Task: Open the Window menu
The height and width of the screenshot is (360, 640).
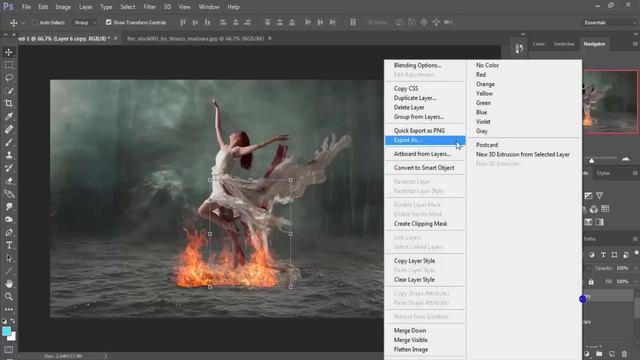Action: [209, 7]
